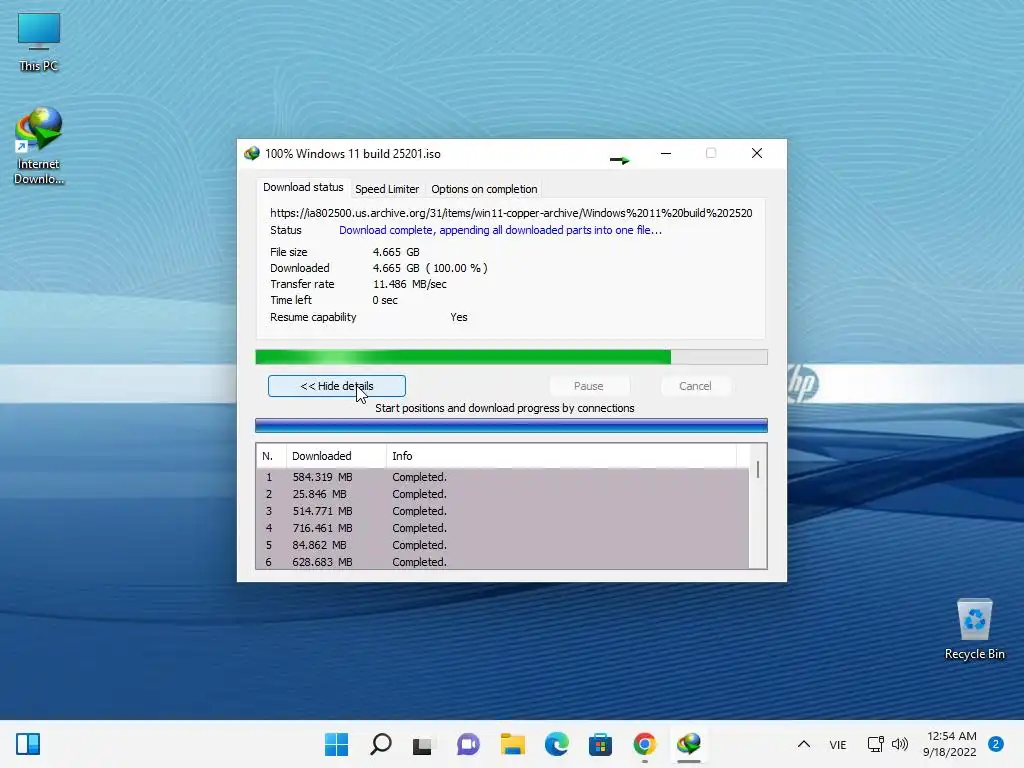Click Time left value 0 sec

pyautogui.click(x=385, y=300)
